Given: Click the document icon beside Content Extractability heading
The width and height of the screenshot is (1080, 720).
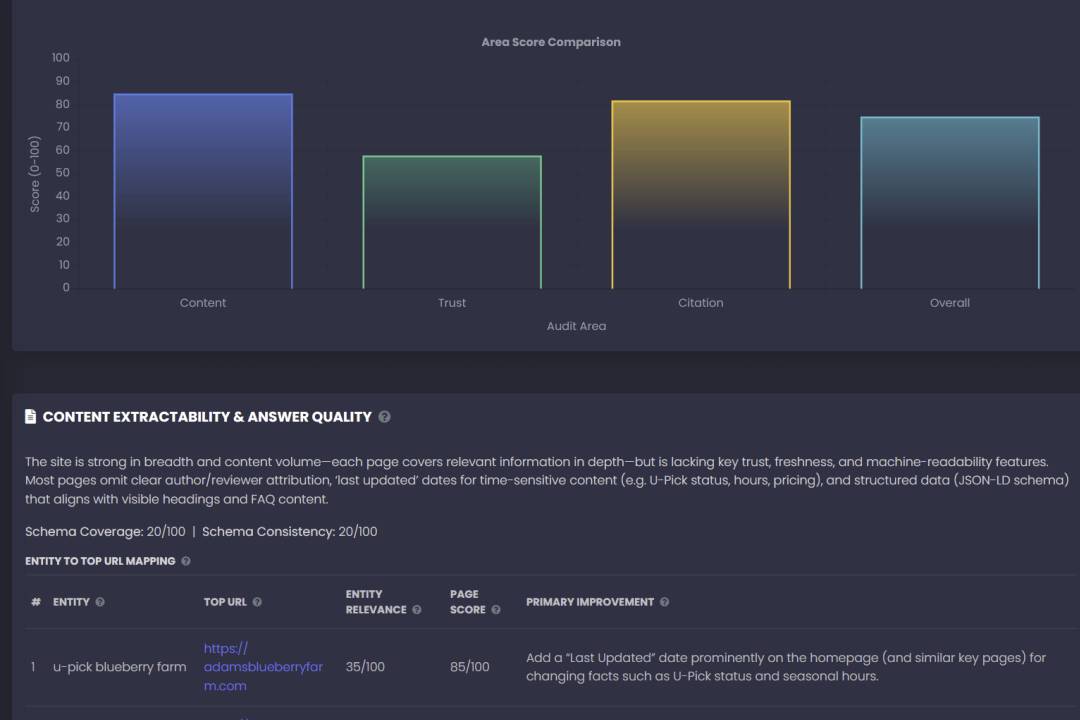Looking at the screenshot, I should 31,417.
